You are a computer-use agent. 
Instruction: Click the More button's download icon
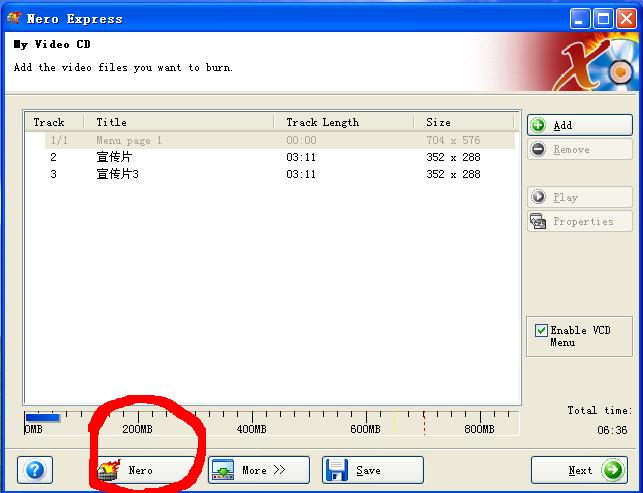pos(223,470)
